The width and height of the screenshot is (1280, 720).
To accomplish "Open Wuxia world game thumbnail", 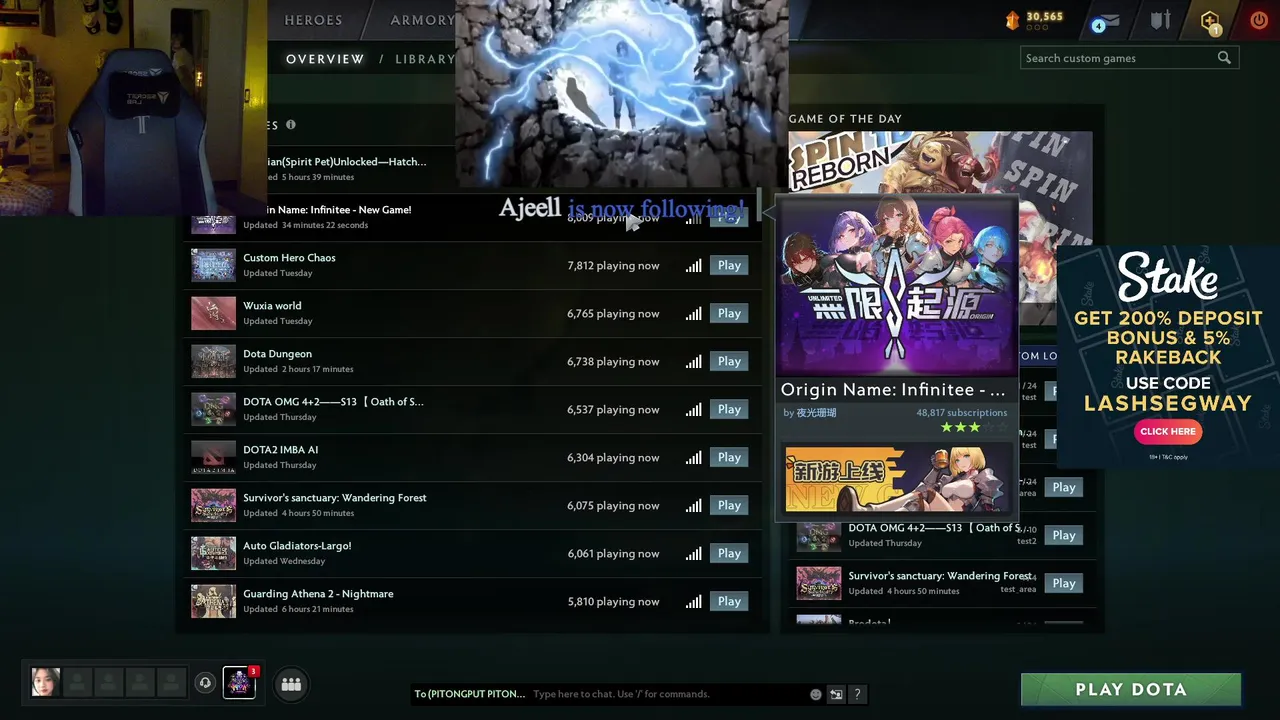I will [x=213, y=313].
